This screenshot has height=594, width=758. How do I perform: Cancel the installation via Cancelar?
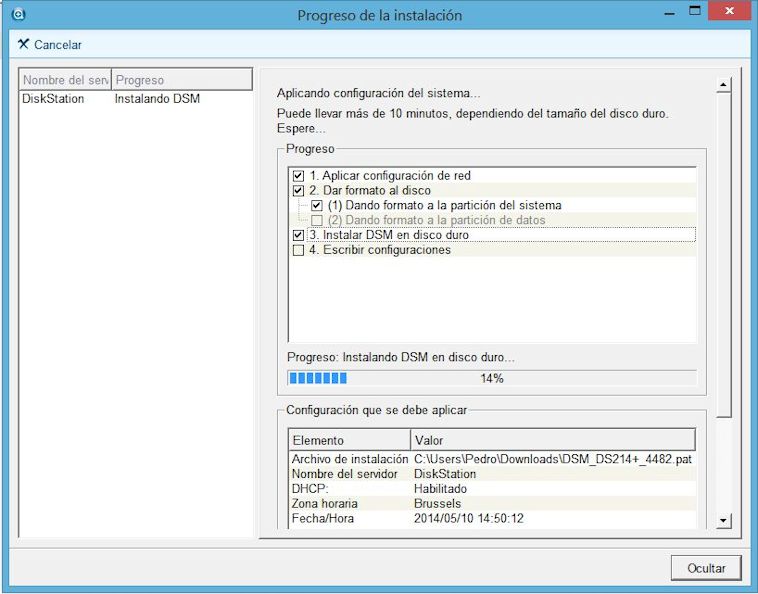point(50,44)
